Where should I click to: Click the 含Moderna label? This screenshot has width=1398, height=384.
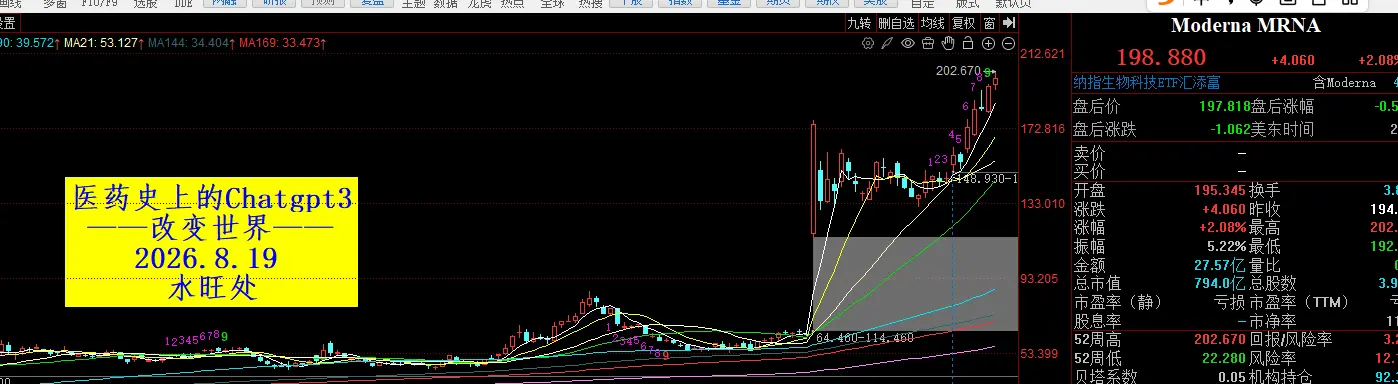(1344, 83)
